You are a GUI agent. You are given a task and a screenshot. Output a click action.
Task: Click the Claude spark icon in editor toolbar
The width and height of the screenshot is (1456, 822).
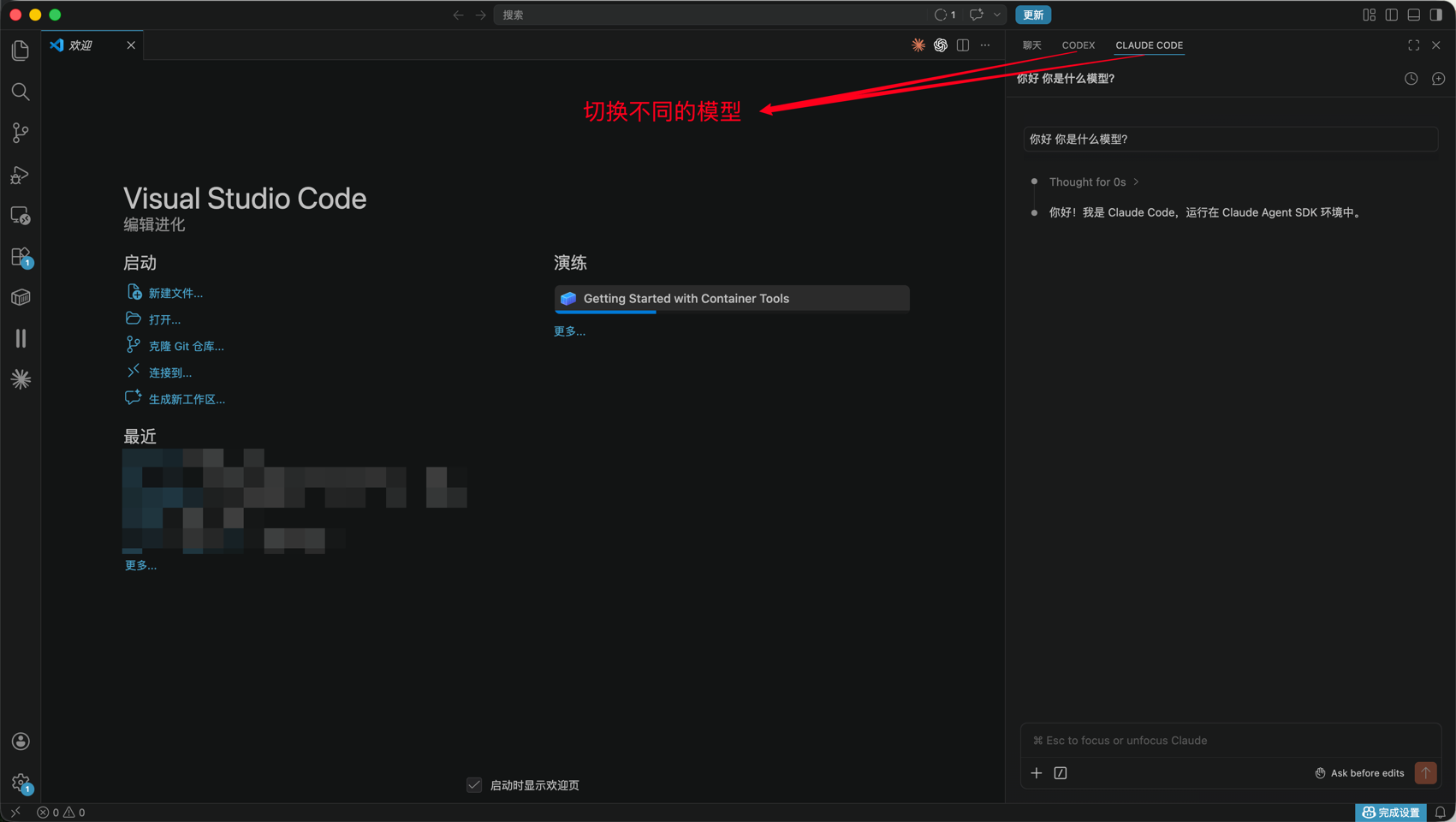[918, 45]
